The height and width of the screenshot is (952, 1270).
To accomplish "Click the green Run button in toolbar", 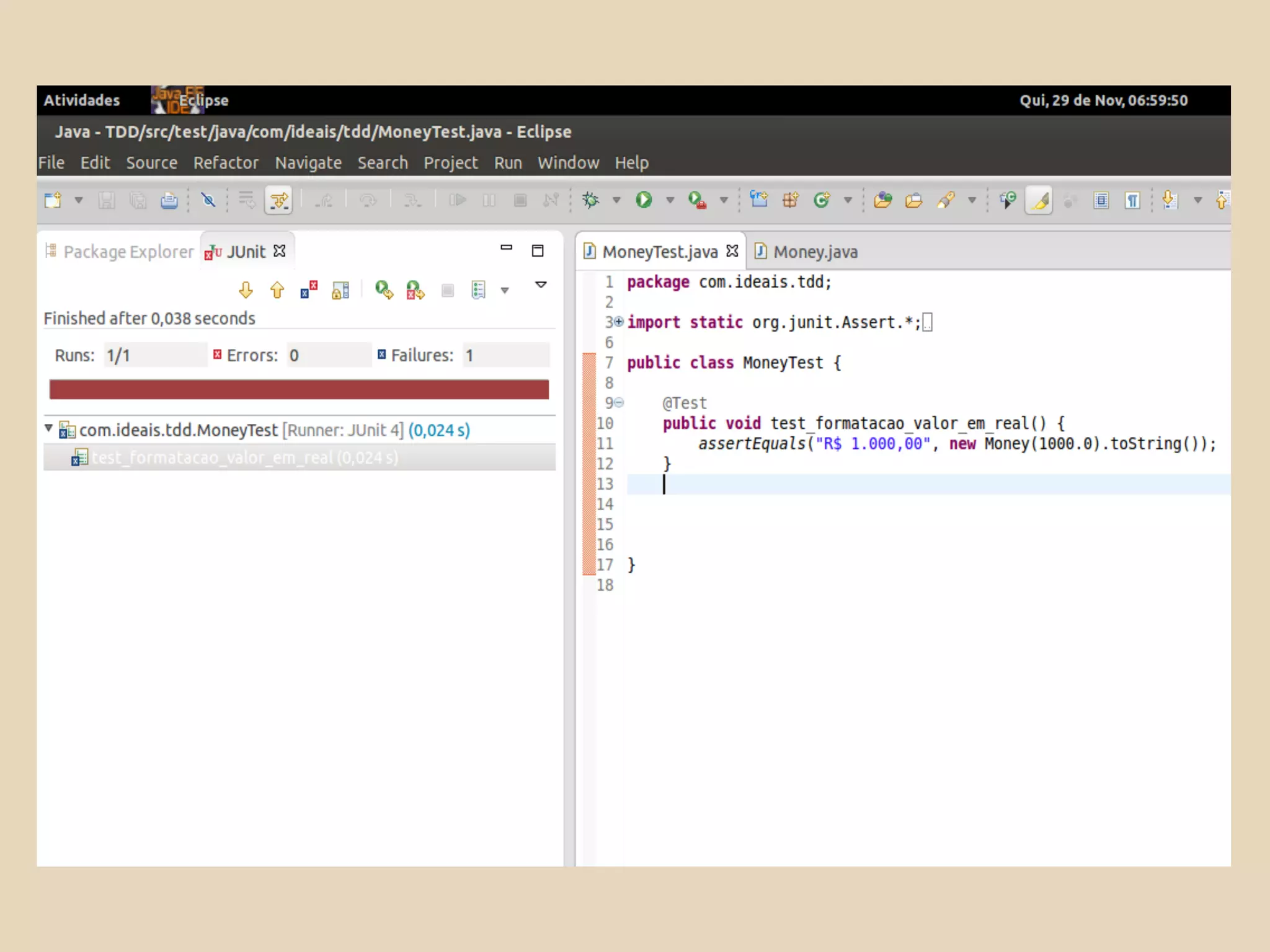I will 644,200.
